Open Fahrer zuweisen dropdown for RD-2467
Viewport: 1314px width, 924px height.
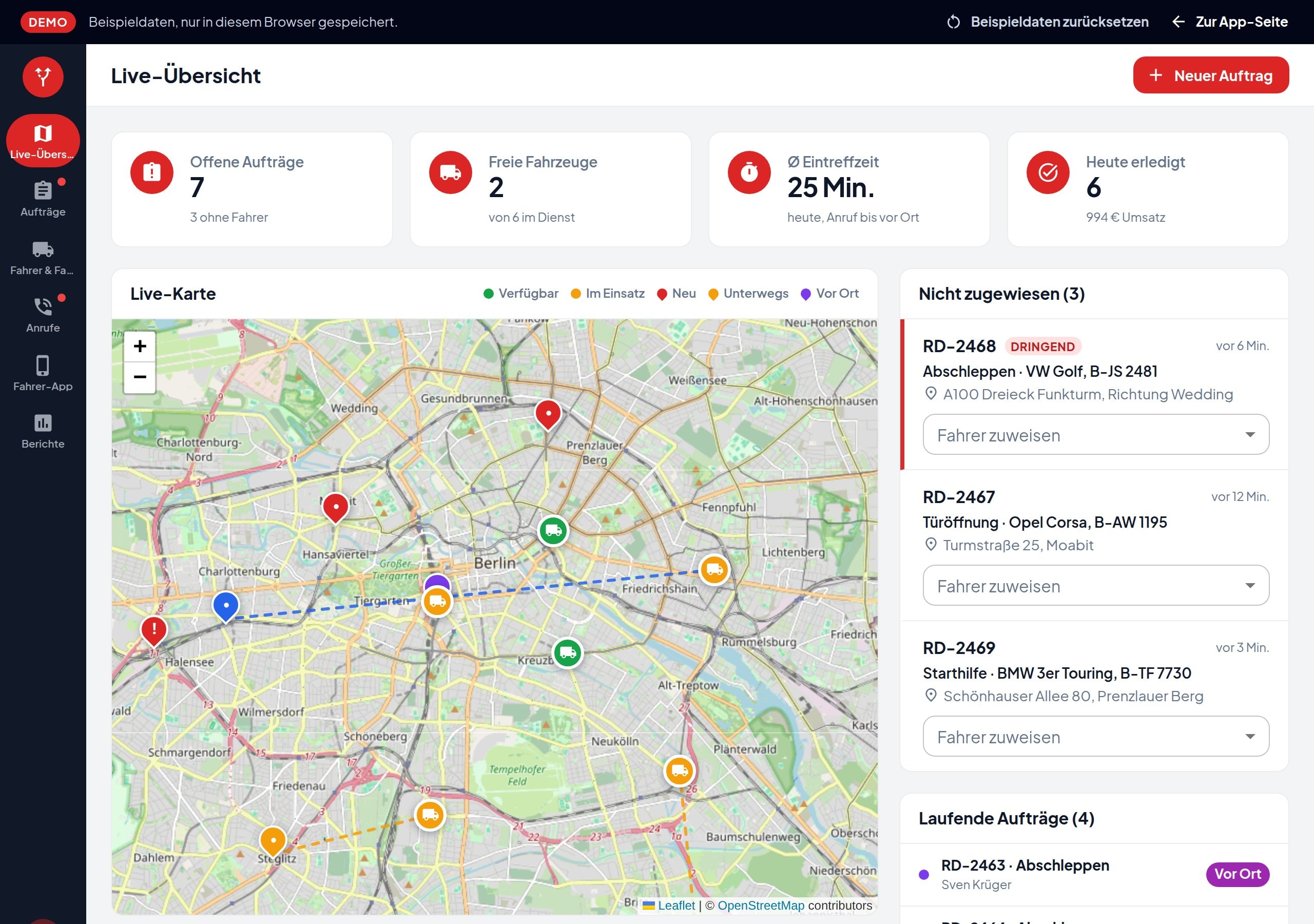click(x=1095, y=585)
